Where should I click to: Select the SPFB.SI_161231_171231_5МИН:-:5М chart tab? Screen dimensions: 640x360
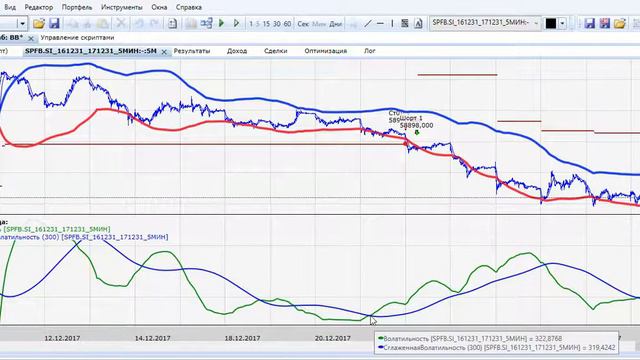click(91, 51)
